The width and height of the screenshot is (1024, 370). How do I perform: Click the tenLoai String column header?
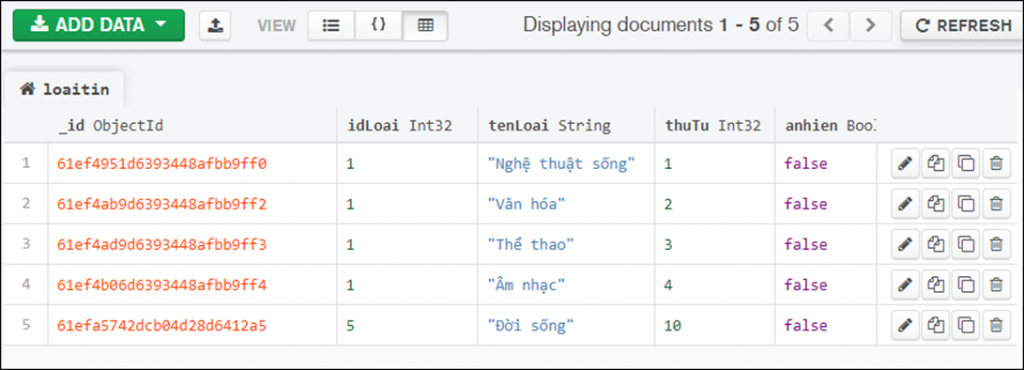549,126
